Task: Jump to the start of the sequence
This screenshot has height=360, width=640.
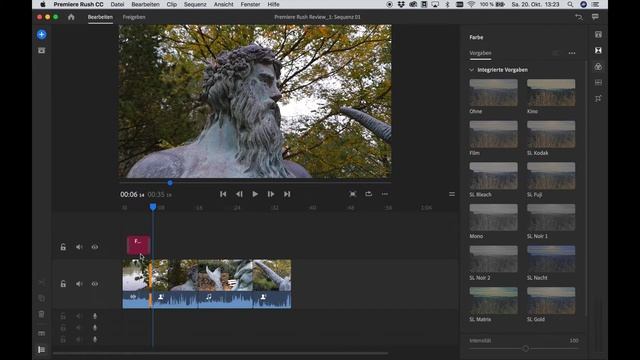Action: (x=223, y=194)
